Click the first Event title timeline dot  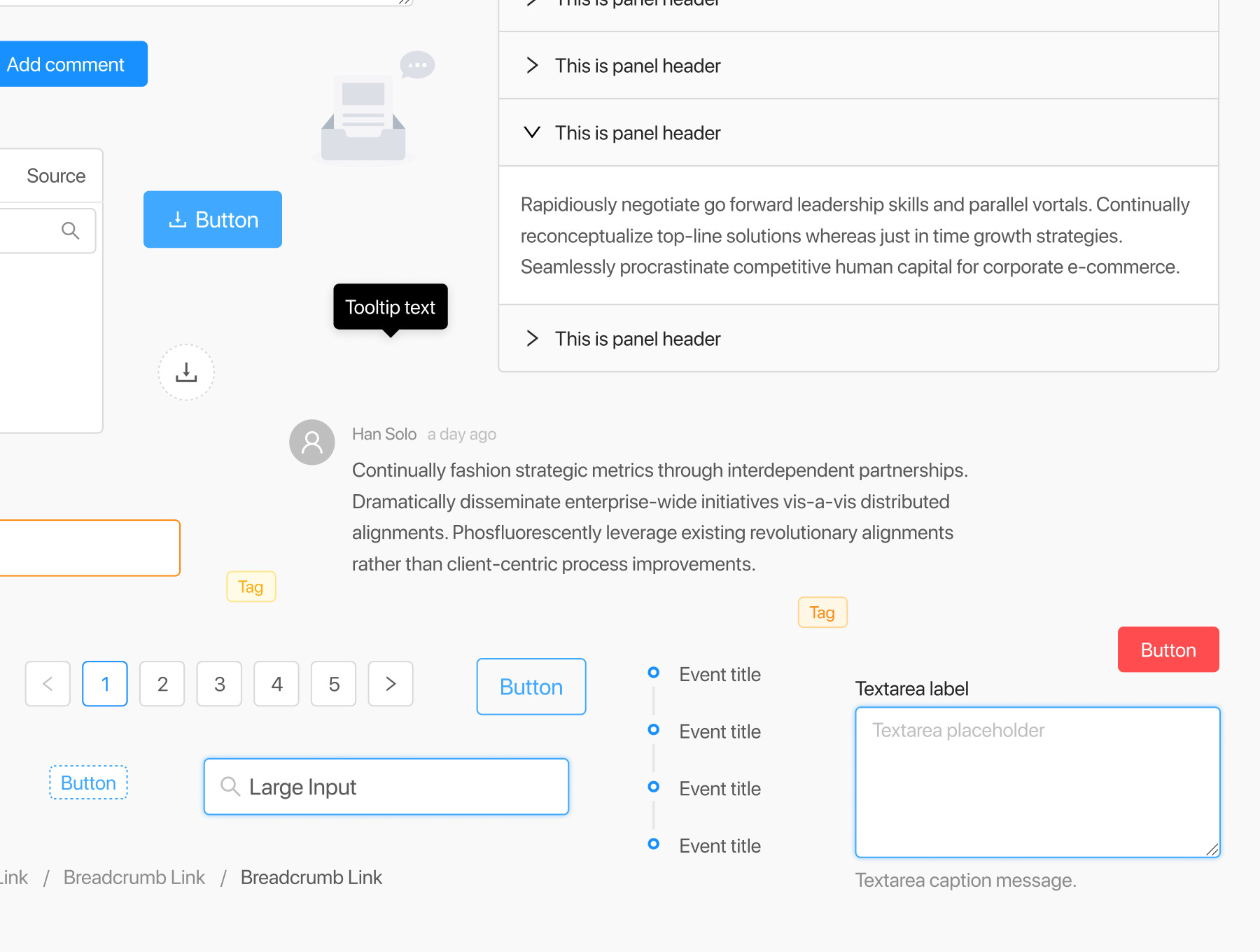[x=654, y=673]
